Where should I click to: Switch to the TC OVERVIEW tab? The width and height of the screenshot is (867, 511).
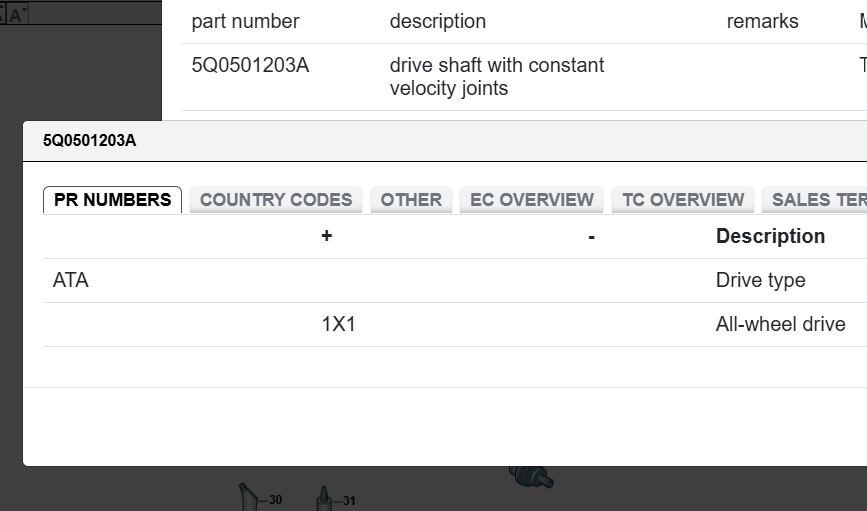683,200
